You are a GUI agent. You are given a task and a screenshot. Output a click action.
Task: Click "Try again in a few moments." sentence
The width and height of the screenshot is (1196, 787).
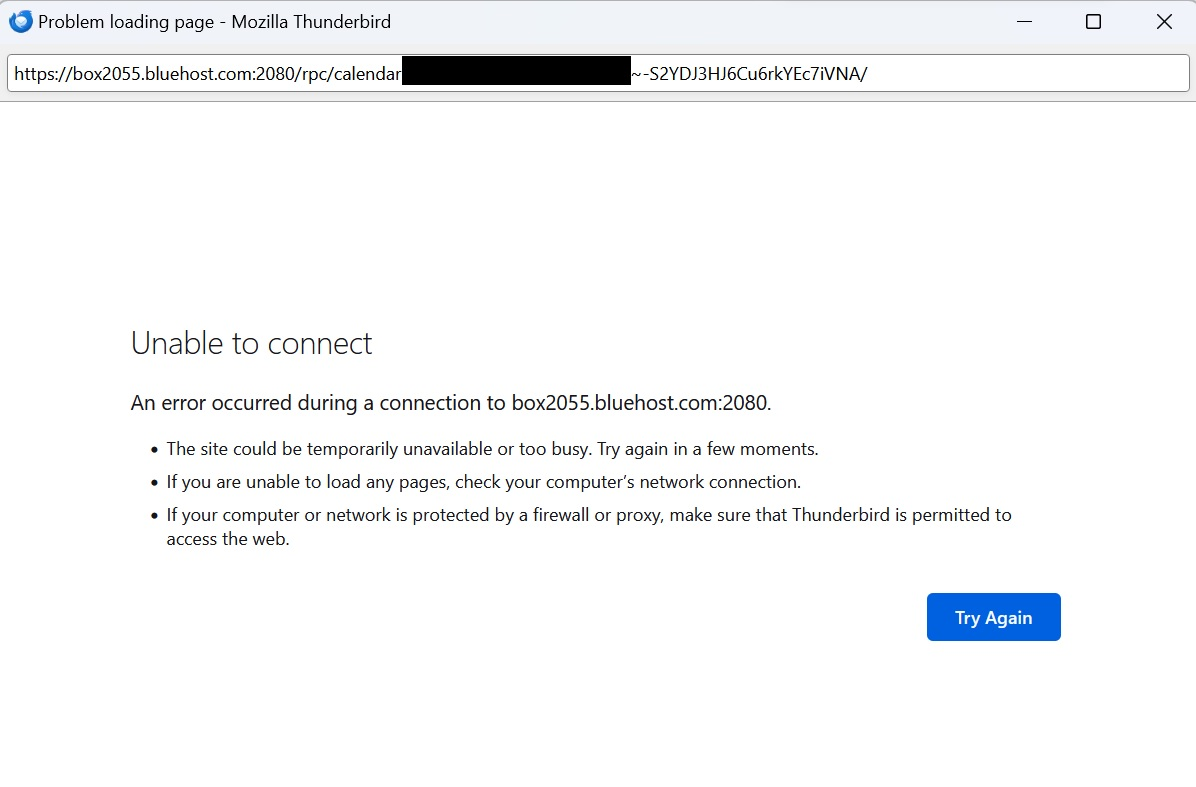point(708,449)
